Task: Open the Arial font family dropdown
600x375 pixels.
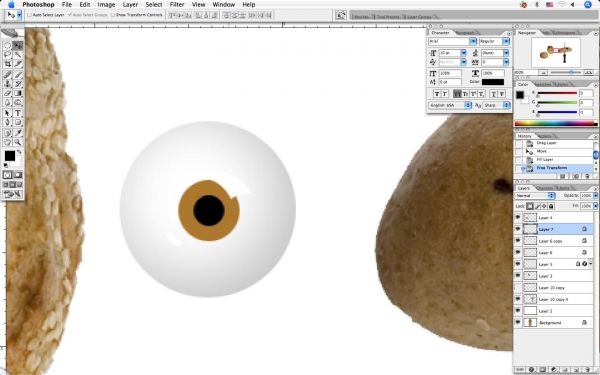Action: [452, 41]
